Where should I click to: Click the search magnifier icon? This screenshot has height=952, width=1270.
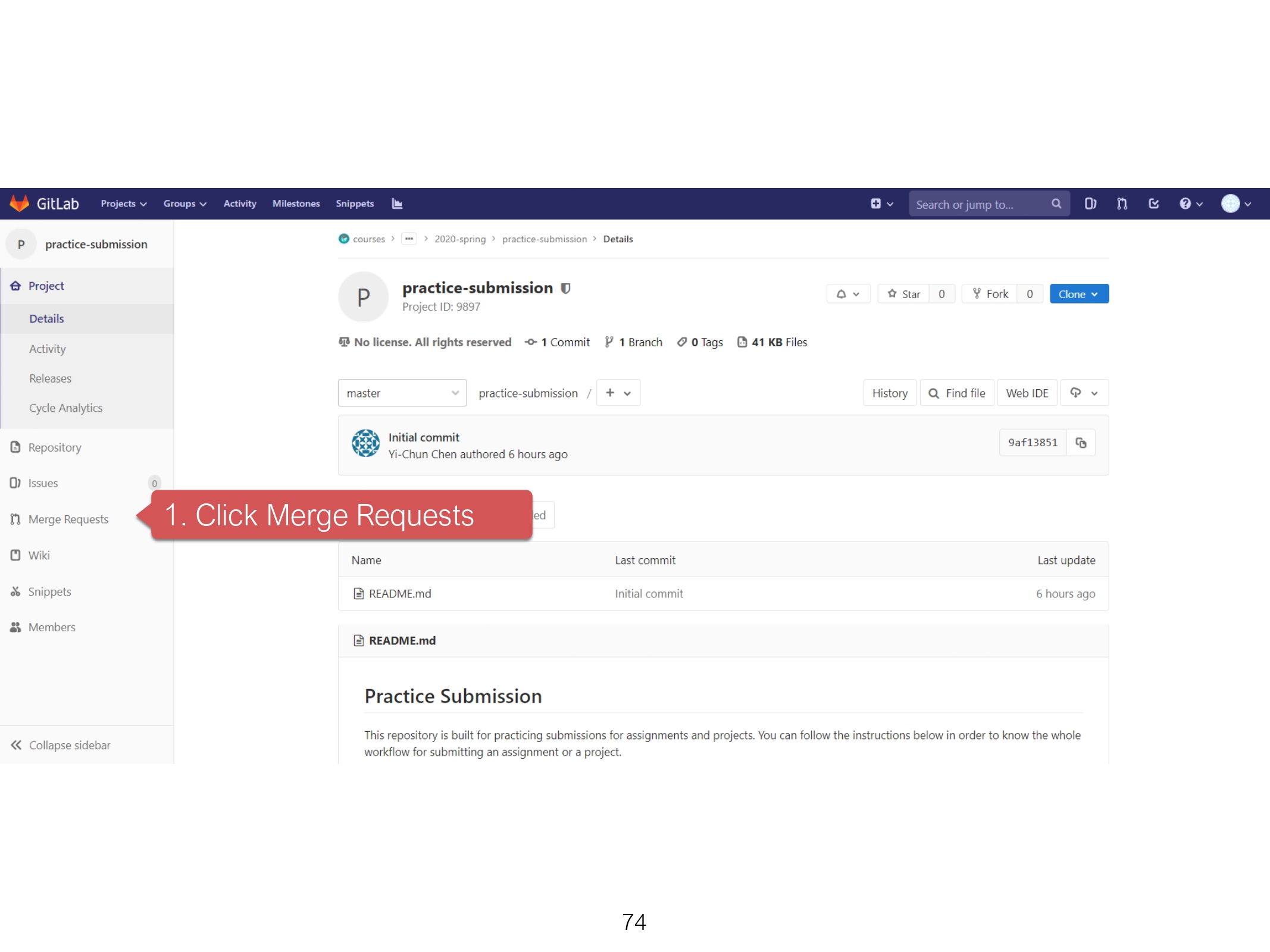pos(1056,203)
